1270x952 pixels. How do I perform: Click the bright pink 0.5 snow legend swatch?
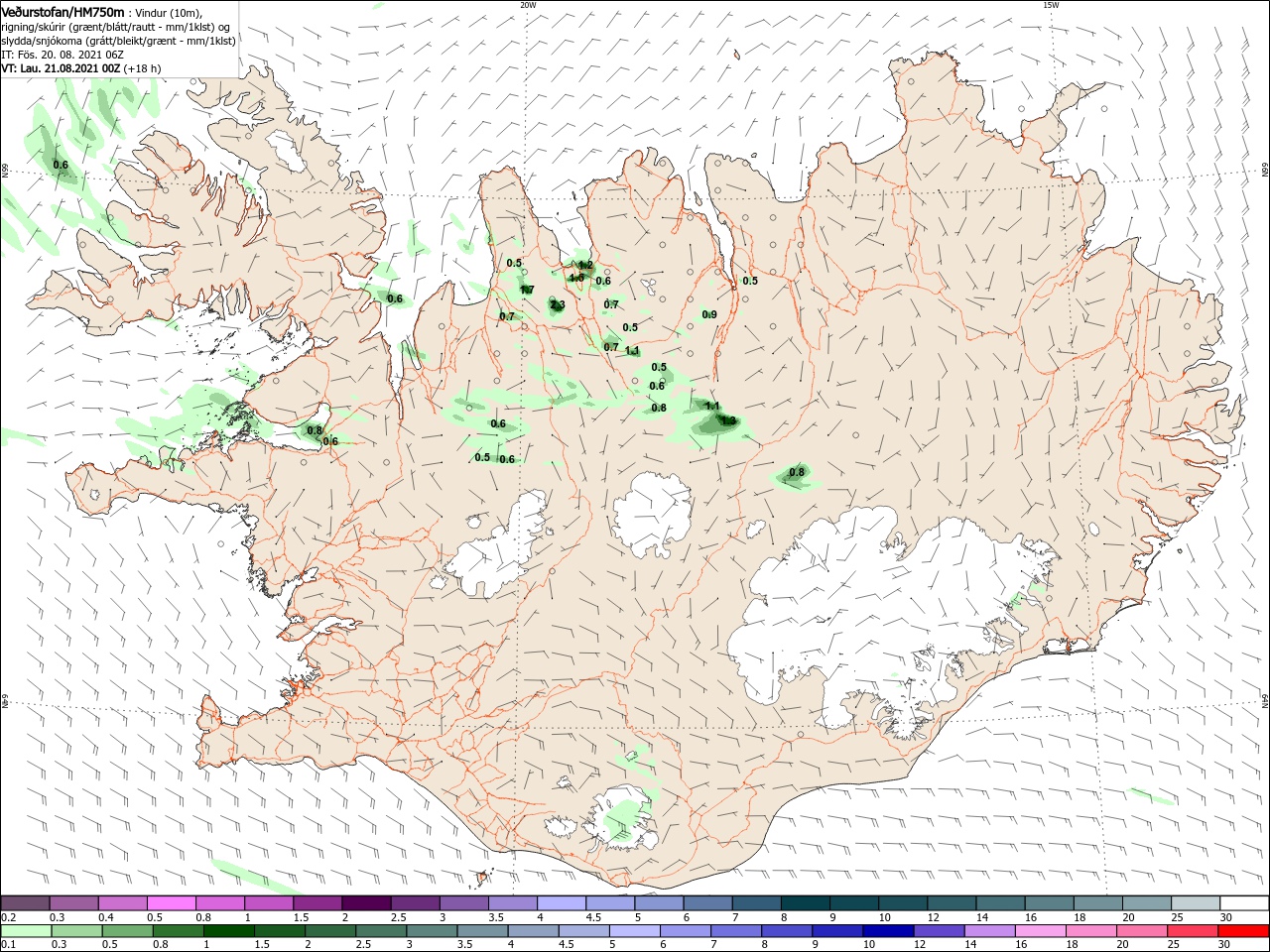point(171,903)
